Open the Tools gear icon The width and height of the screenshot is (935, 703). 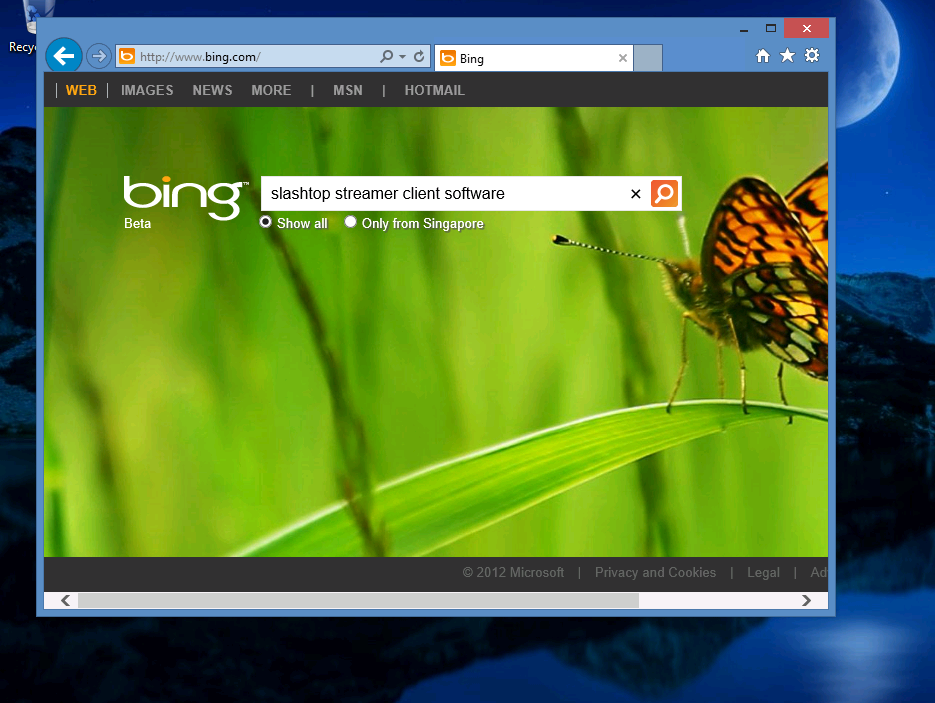coord(812,56)
